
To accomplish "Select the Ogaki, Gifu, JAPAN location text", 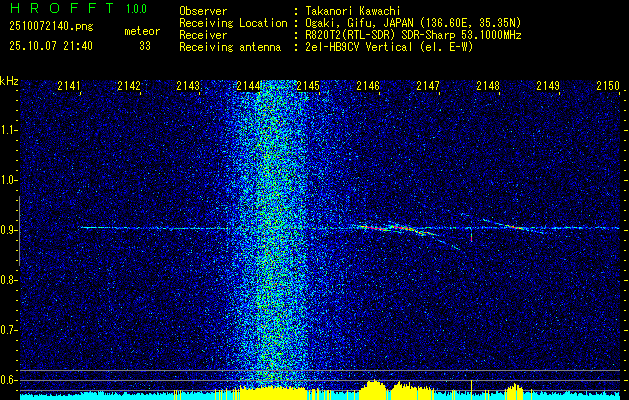I will tap(413, 23).
